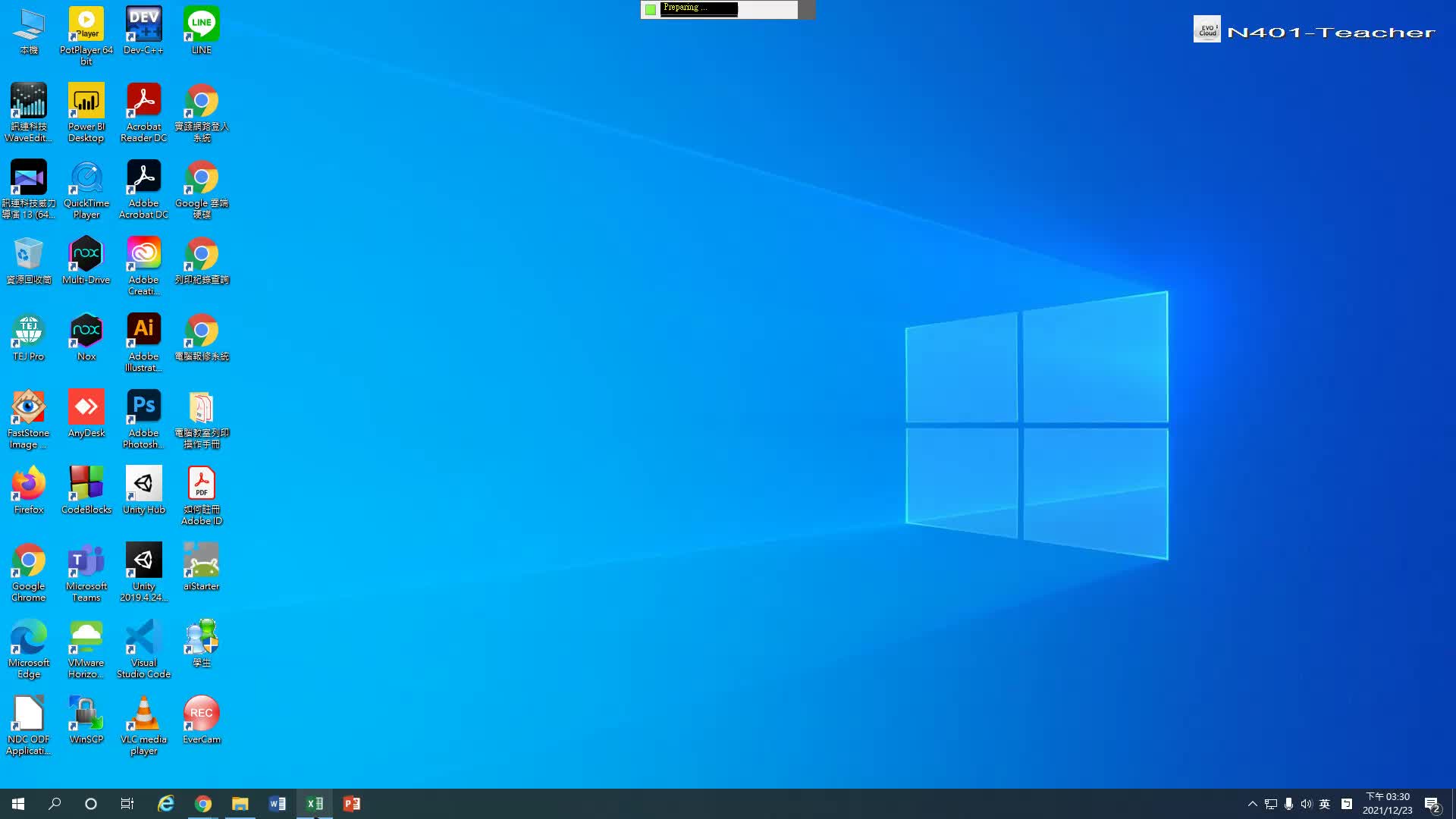Screen dimensions: 1456x819
Task: Open the AnyDesk shortcut
Action: point(86,413)
